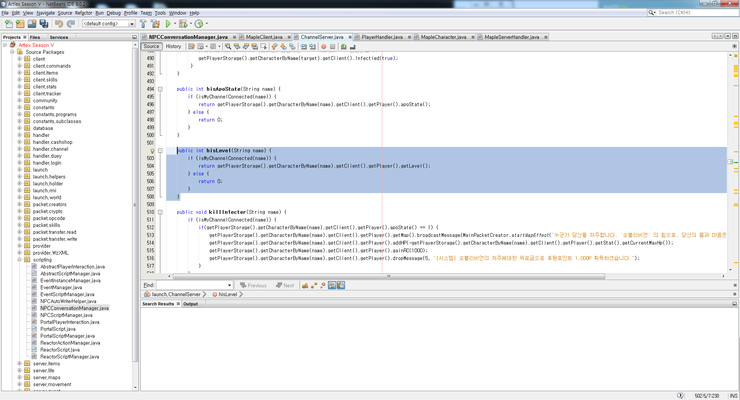This screenshot has height=400, width=740.
Task: Click the New File toolbar icon
Action: pyautogui.click(x=9, y=24)
